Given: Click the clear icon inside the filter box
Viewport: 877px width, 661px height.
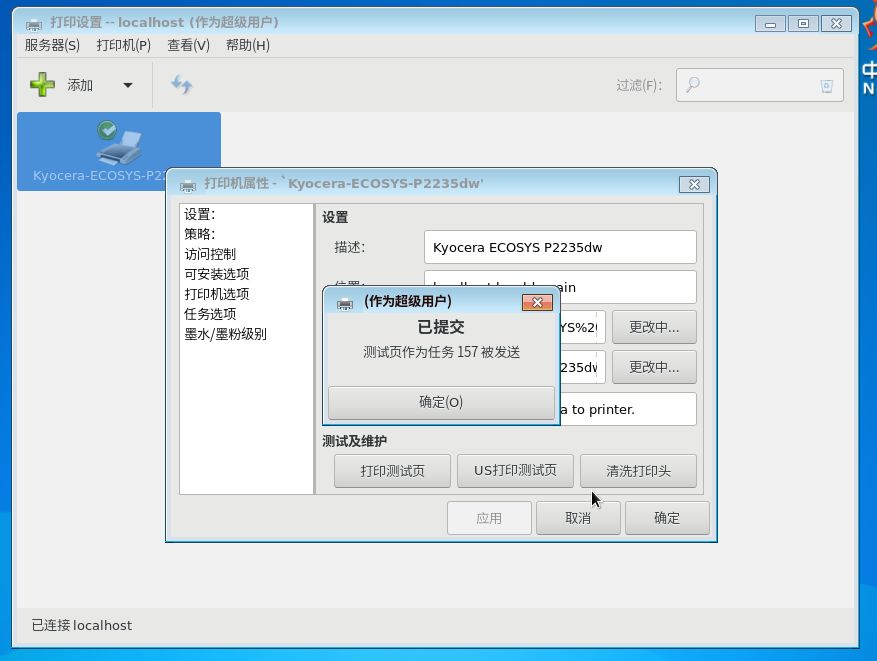Looking at the screenshot, I should click(x=827, y=85).
